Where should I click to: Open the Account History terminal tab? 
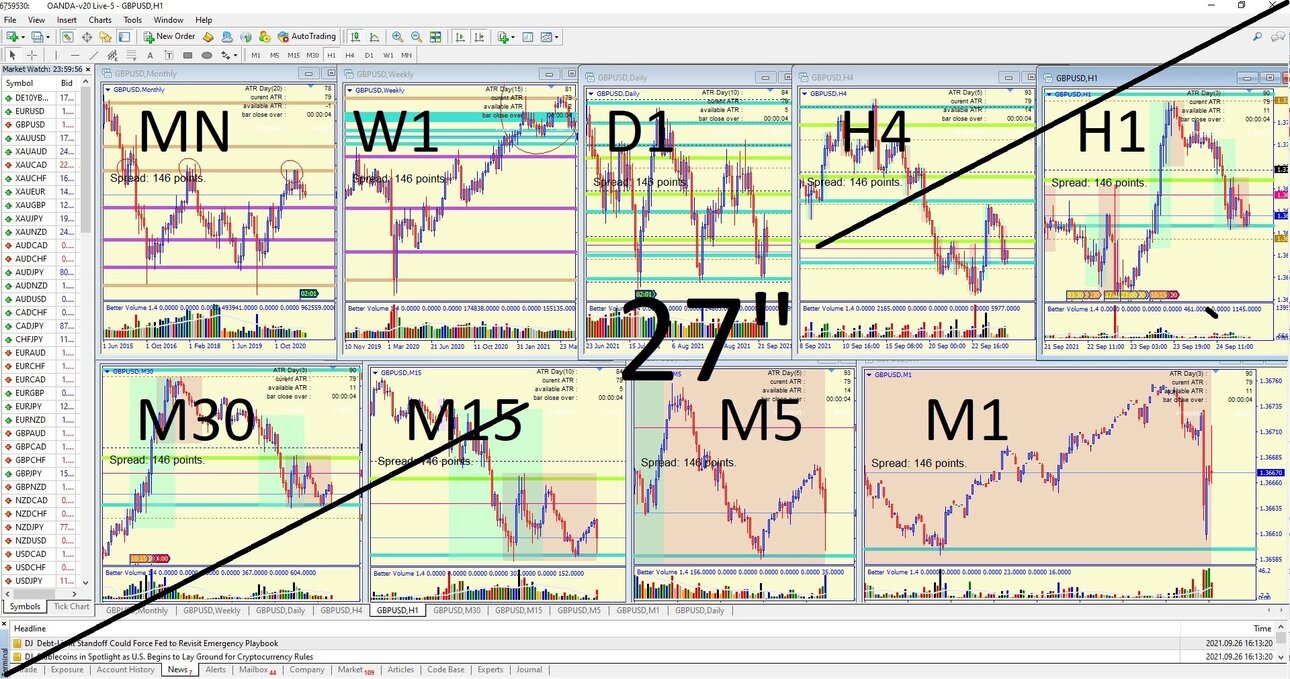click(125, 670)
